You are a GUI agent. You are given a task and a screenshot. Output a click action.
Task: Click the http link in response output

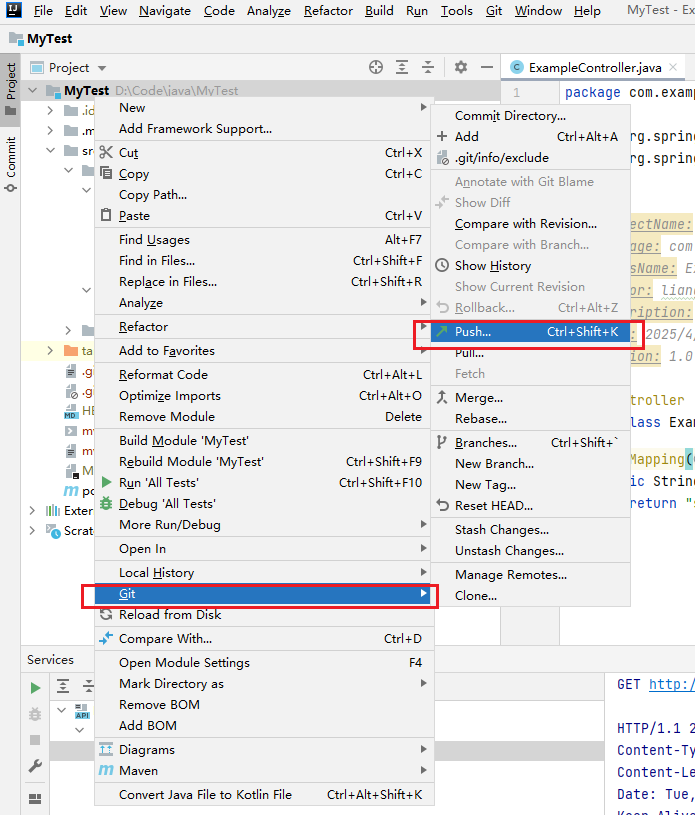(x=672, y=684)
